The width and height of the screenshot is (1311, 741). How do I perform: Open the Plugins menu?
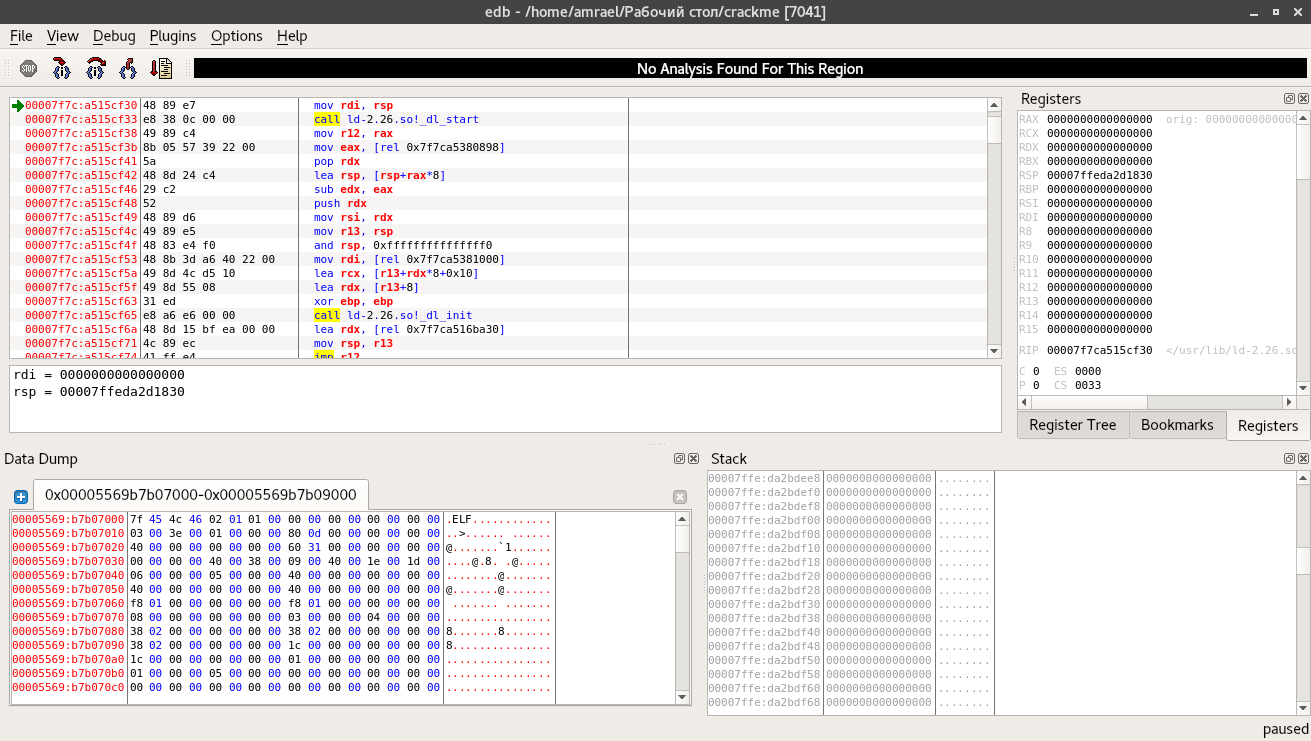172,36
